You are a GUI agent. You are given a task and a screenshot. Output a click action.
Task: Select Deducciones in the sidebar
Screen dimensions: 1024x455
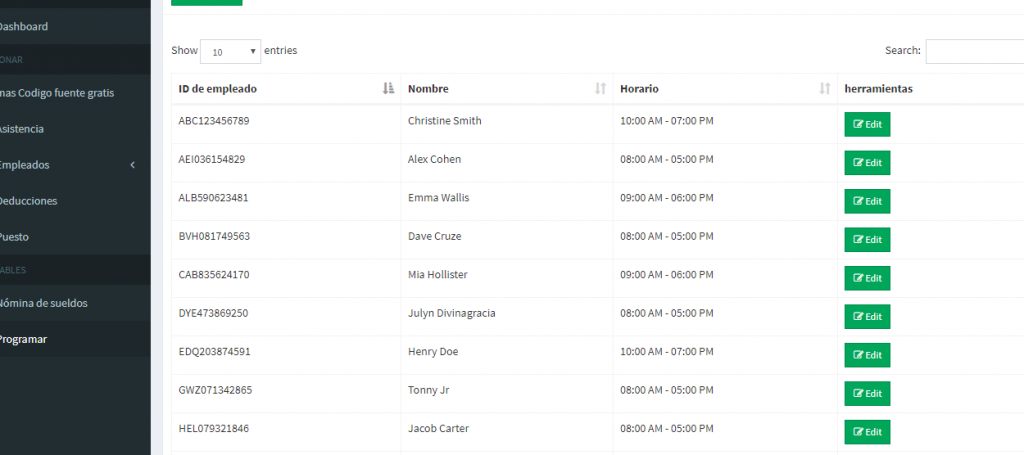(x=28, y=201)
